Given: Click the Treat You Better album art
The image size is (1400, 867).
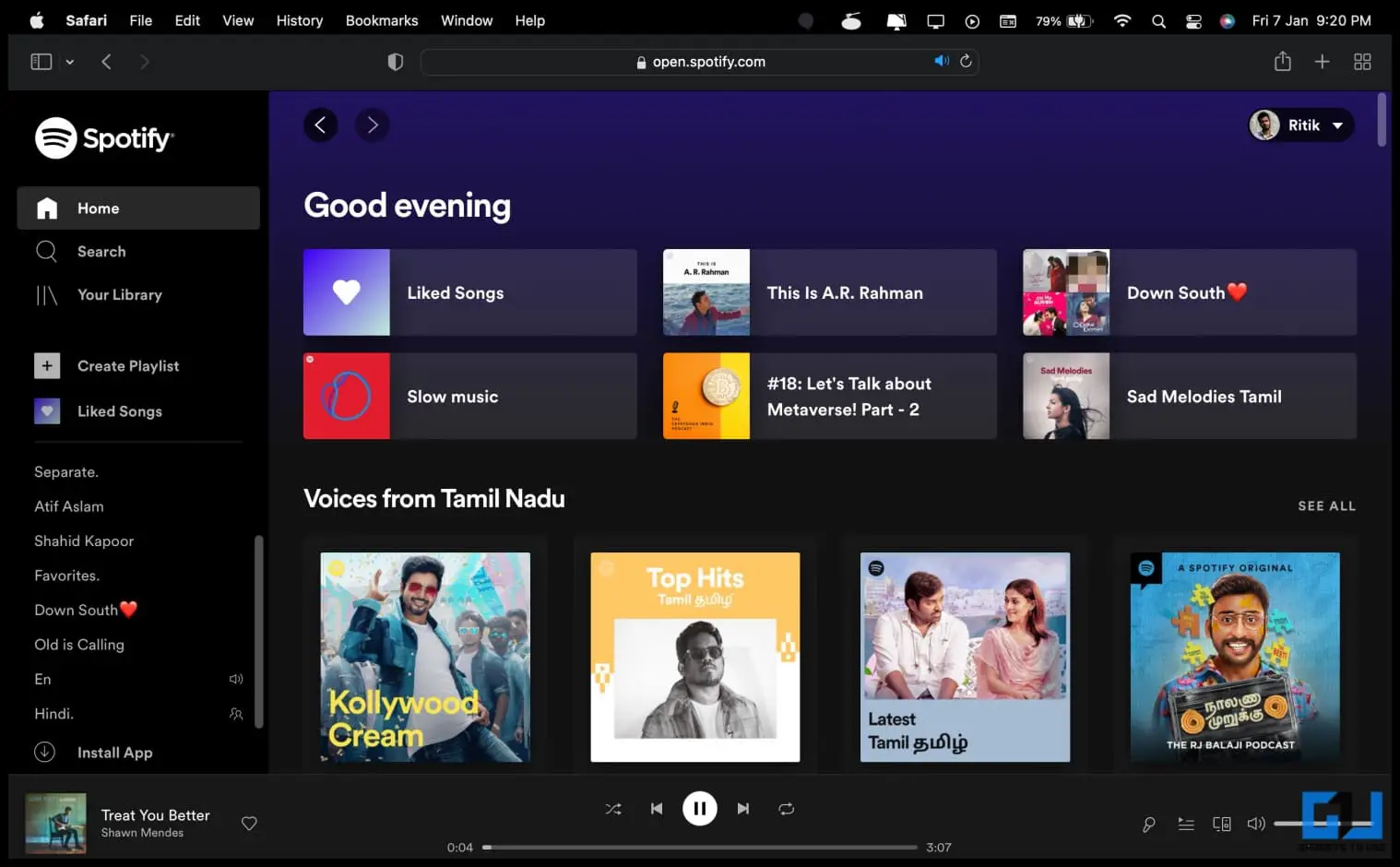Looking at the screenshot, I should (55, 823).
